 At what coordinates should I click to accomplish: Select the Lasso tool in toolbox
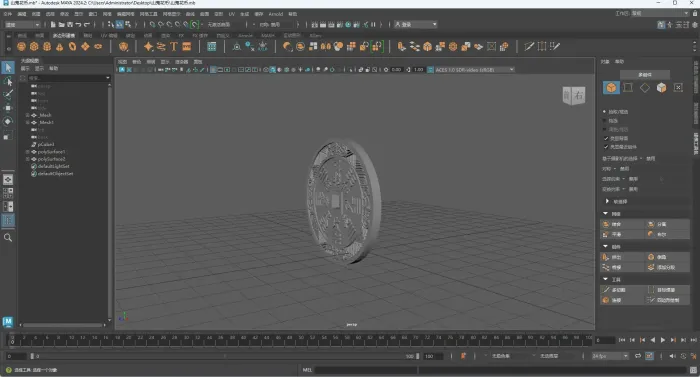click(x=8, y=81)
